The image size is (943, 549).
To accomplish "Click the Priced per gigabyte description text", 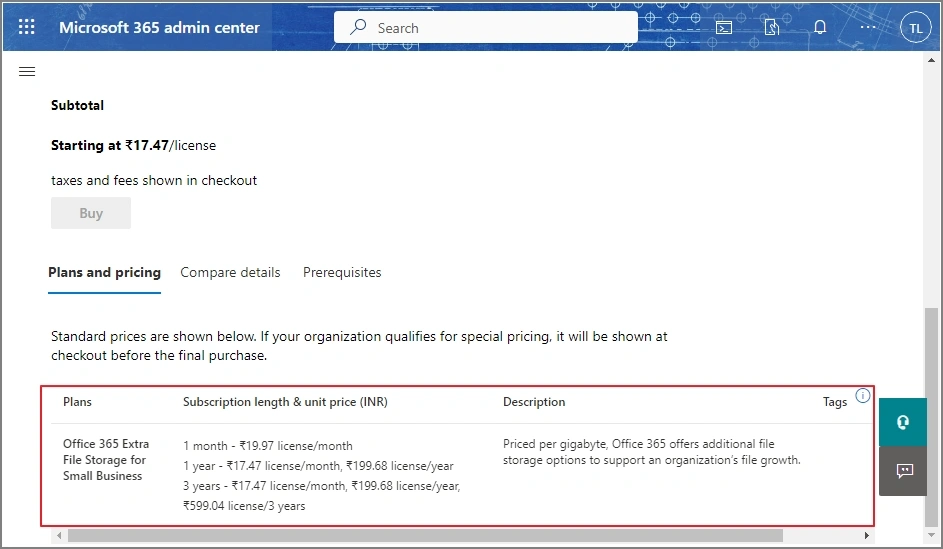I will [652, 452].
